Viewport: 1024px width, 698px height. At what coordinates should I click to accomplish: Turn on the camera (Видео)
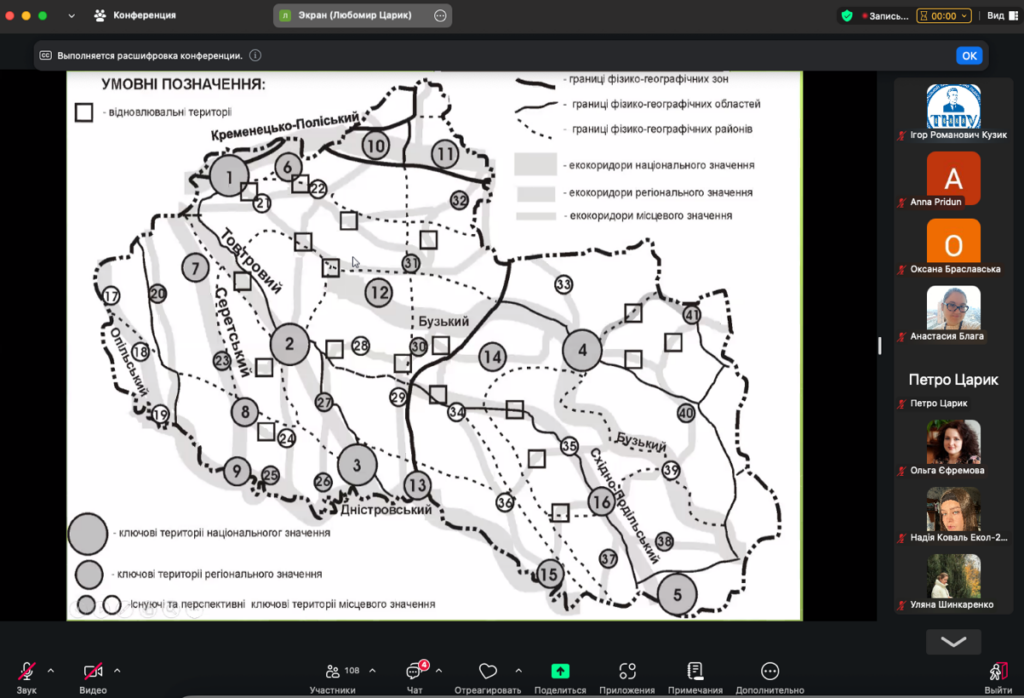click(93, 672)
